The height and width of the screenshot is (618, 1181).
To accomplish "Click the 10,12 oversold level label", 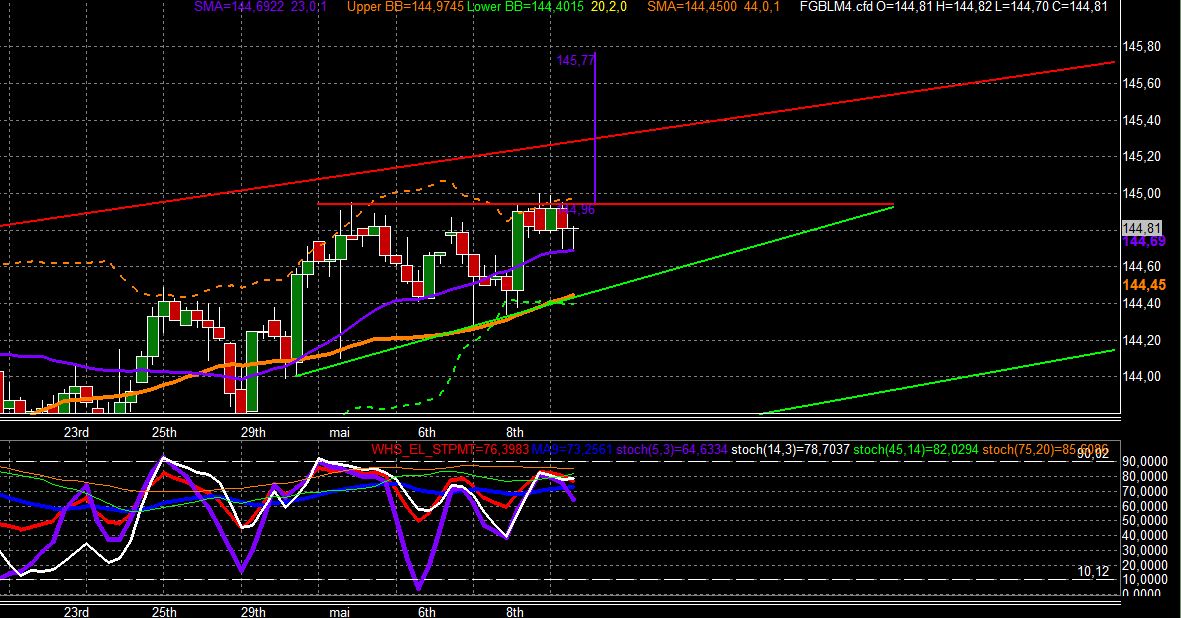I will (1093, 571).
